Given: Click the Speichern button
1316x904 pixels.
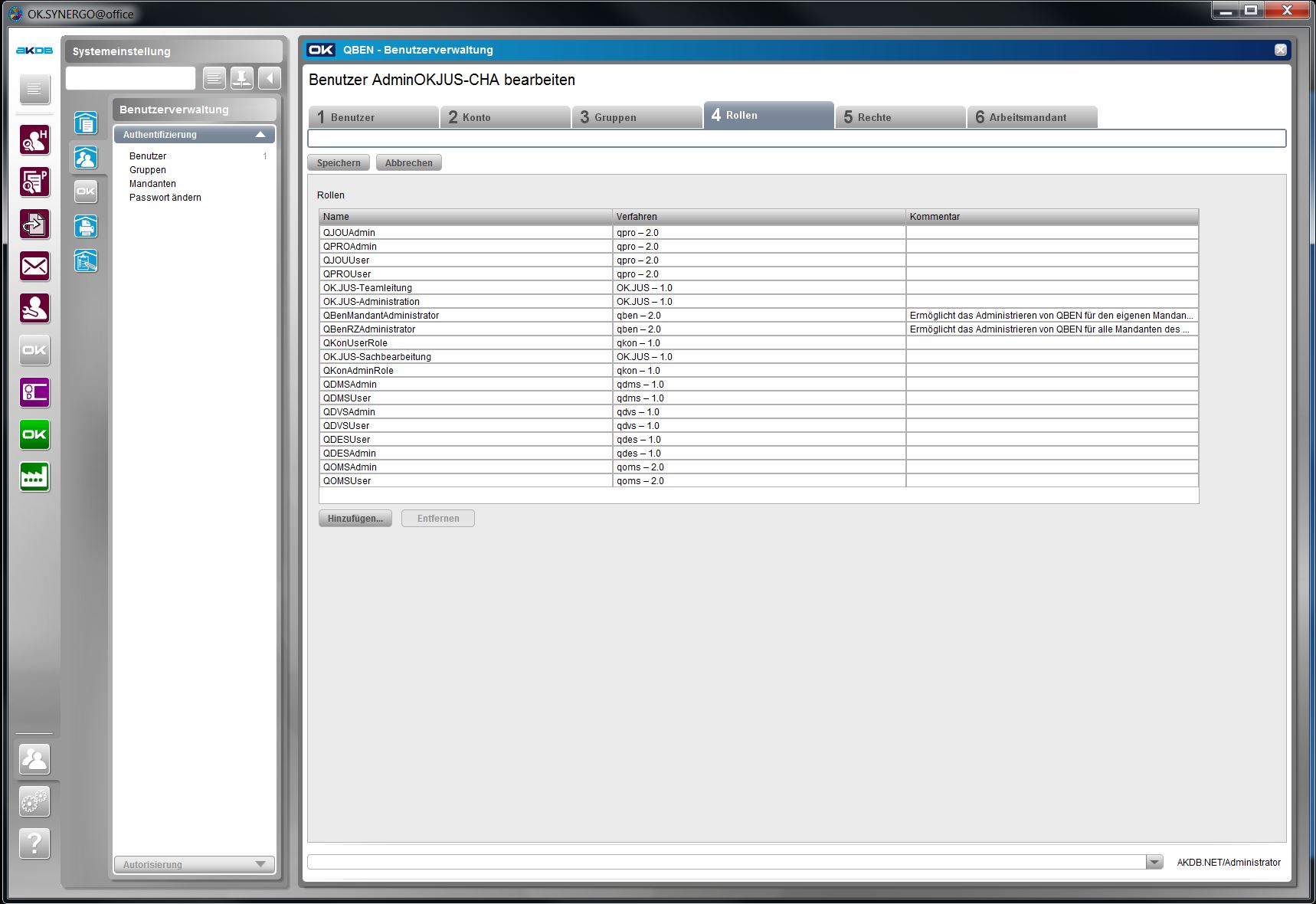Looking at the screenshot, I should coord(339,163).
